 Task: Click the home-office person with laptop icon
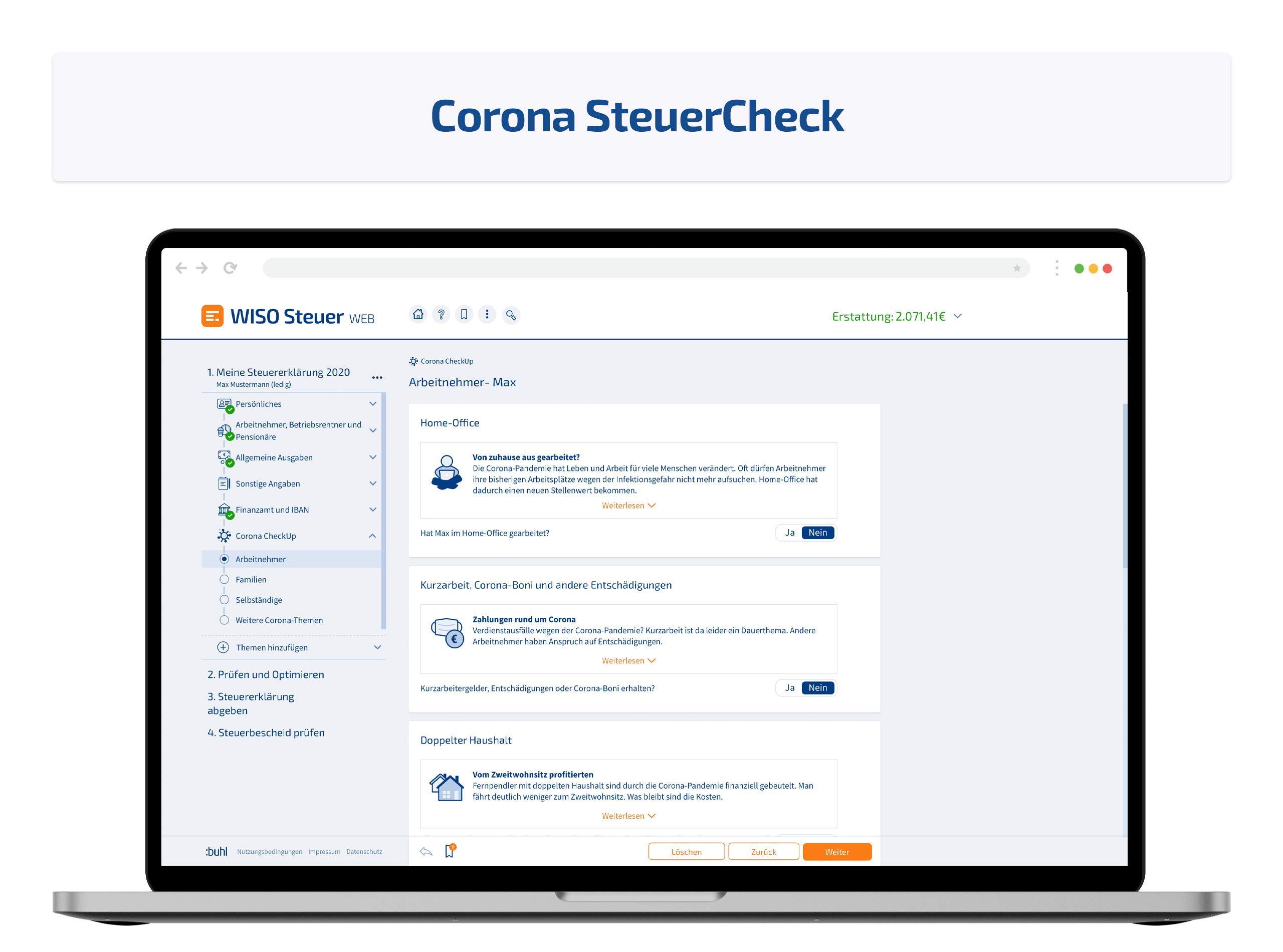pos(447,472)
